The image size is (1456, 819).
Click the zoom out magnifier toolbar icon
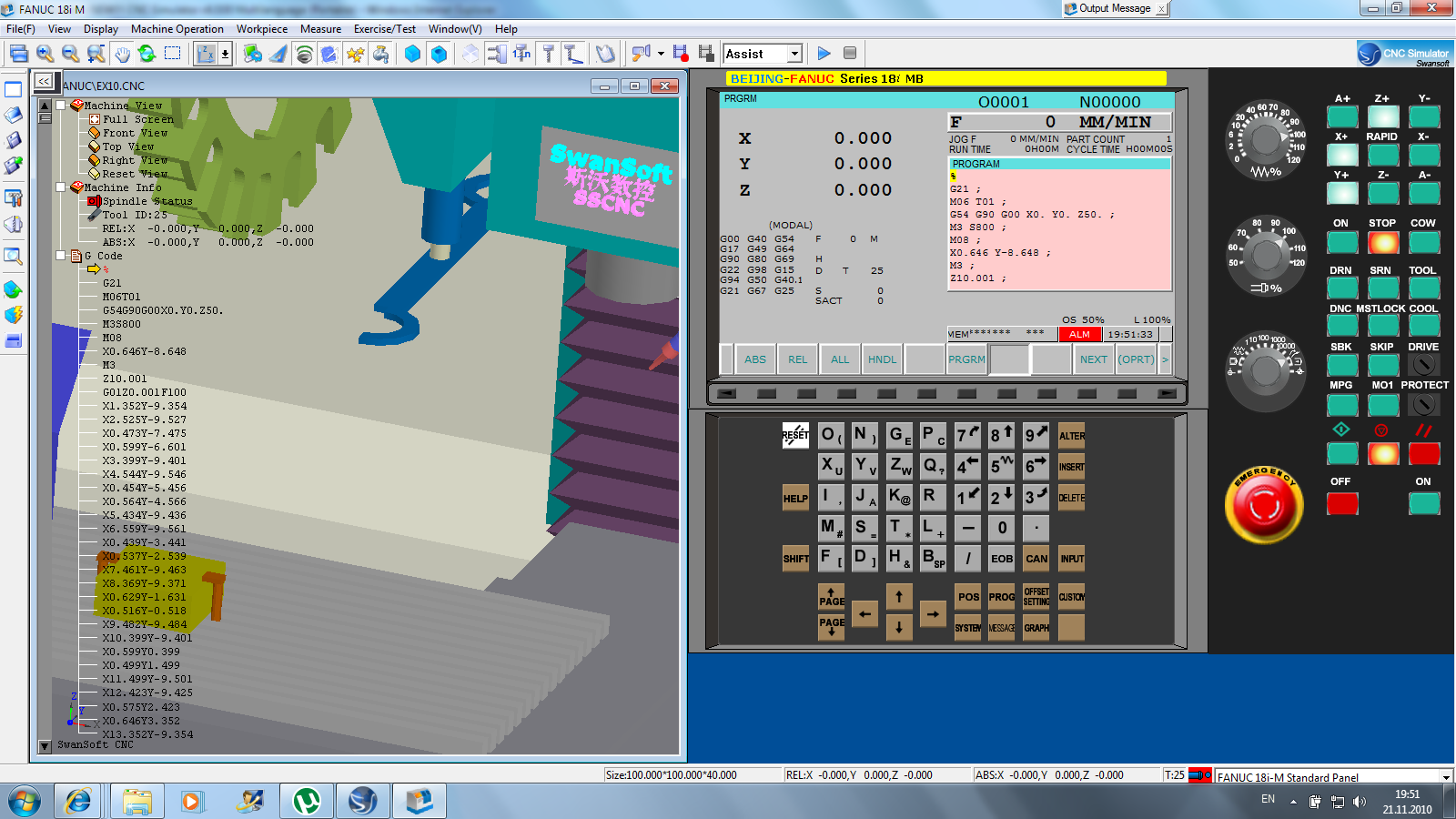pyautogui.click(x=70, y=55)
